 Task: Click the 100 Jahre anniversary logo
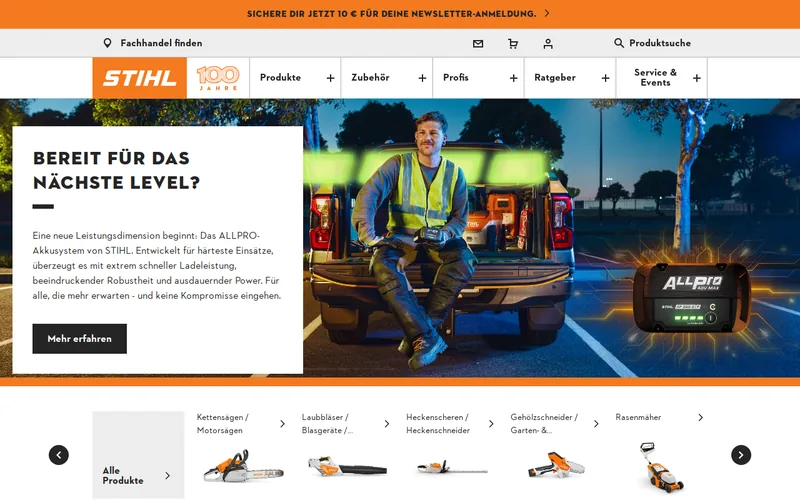pyautogui.click(x=218, y=78)
